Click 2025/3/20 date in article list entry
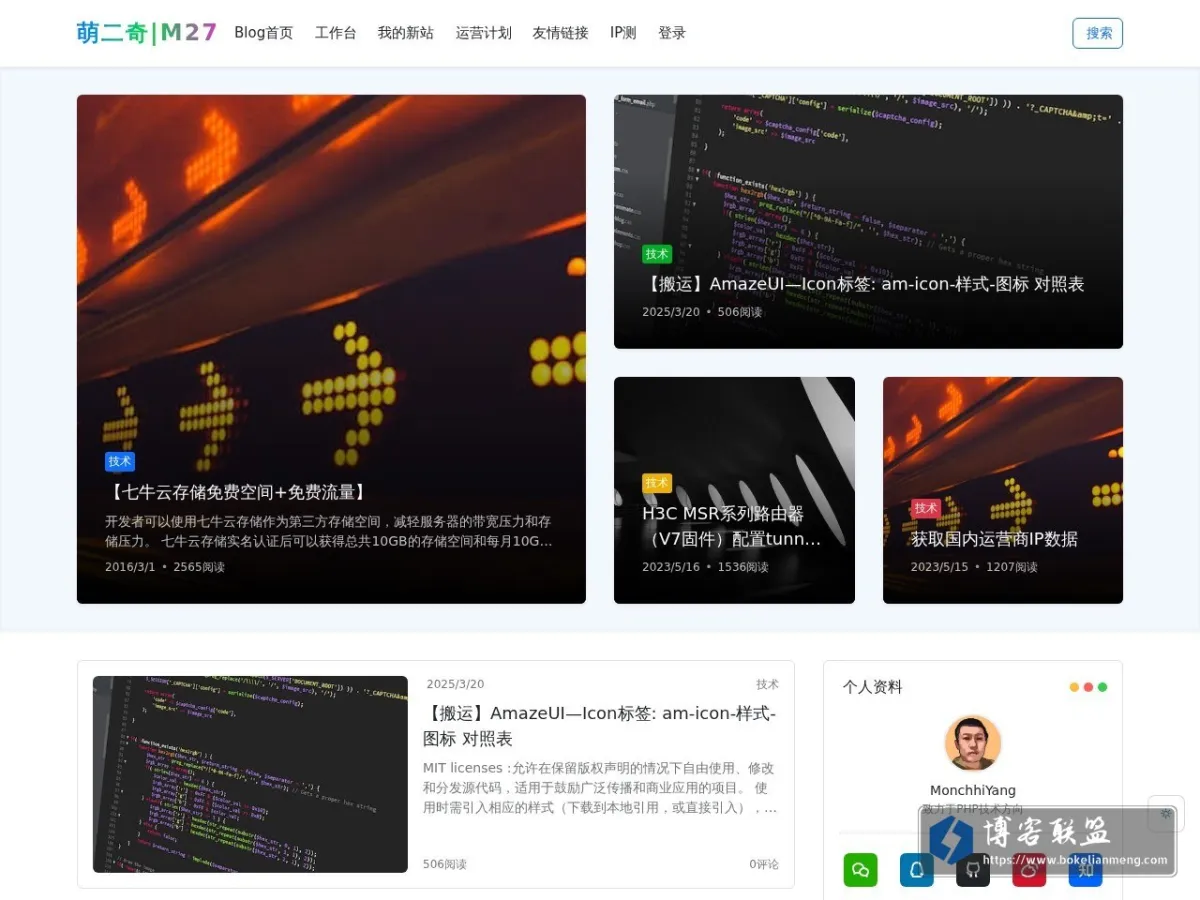 pos(455,684)
